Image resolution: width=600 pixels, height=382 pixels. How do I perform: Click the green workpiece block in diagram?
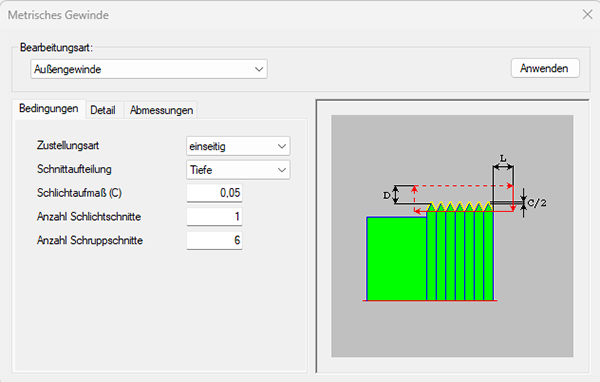(x=396, y=259)
